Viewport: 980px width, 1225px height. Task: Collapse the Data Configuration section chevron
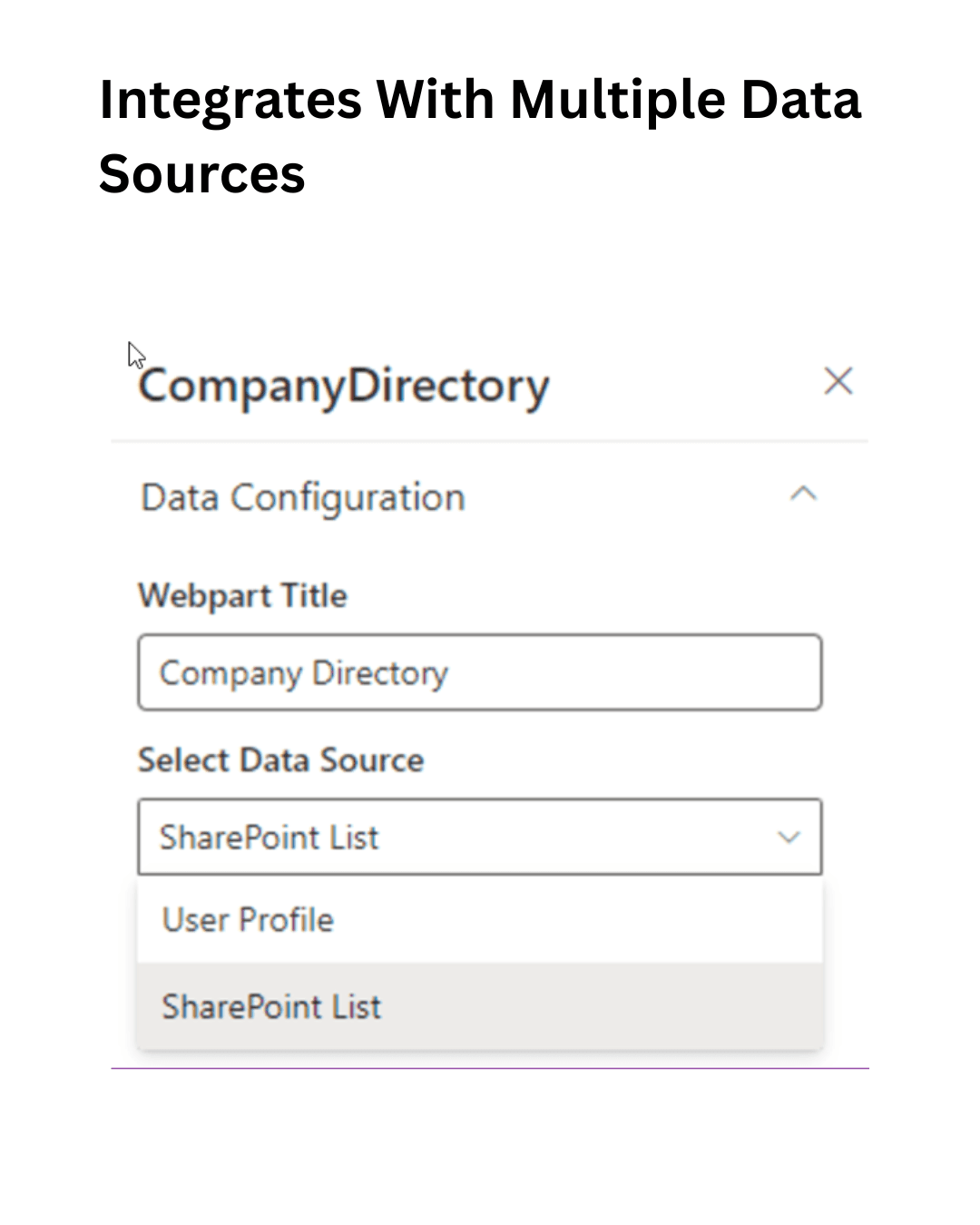(803, 495)
